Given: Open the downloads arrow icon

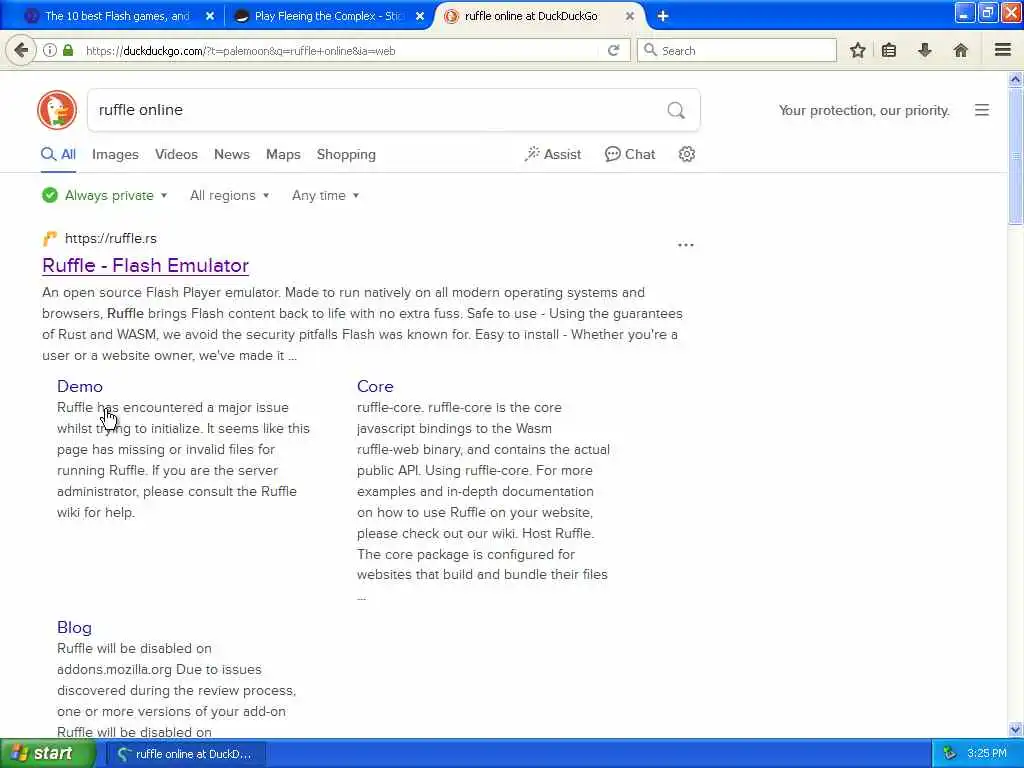Looking at the screenshot, I should click(925, 50).
